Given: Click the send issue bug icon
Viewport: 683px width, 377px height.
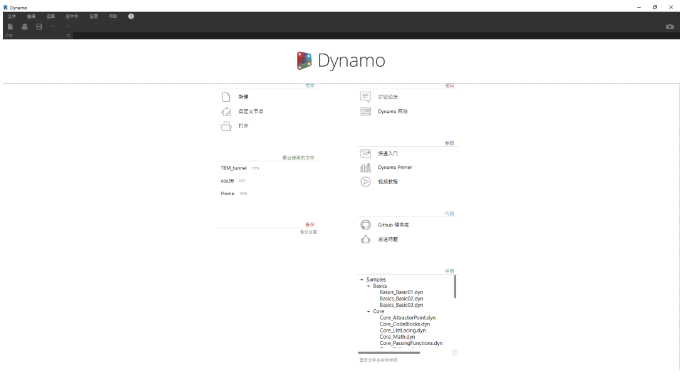Looking at the screenshot, I should click(x=365, y=239).
